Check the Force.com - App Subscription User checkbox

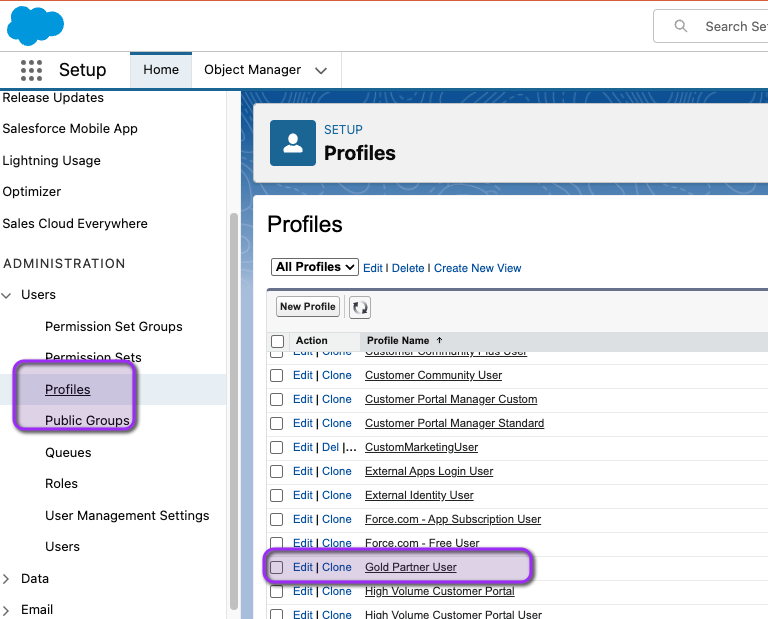[277, 520]
